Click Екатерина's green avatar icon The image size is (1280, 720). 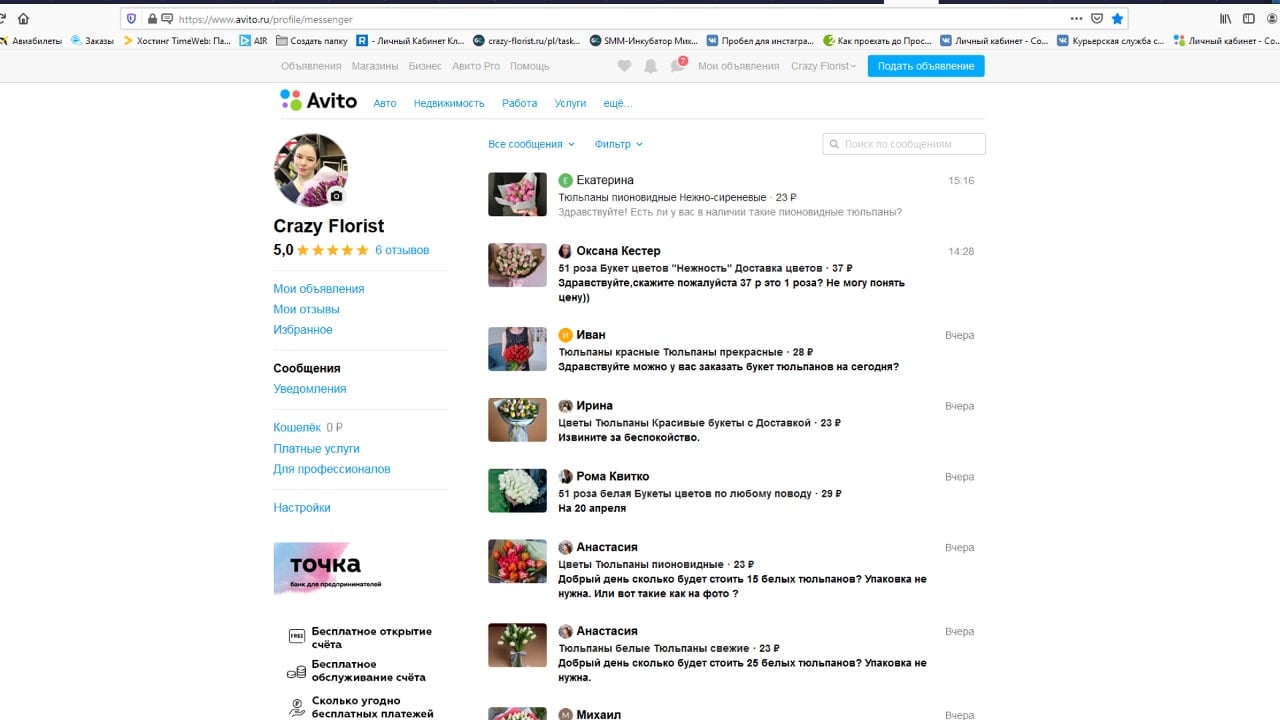(565, 180)
